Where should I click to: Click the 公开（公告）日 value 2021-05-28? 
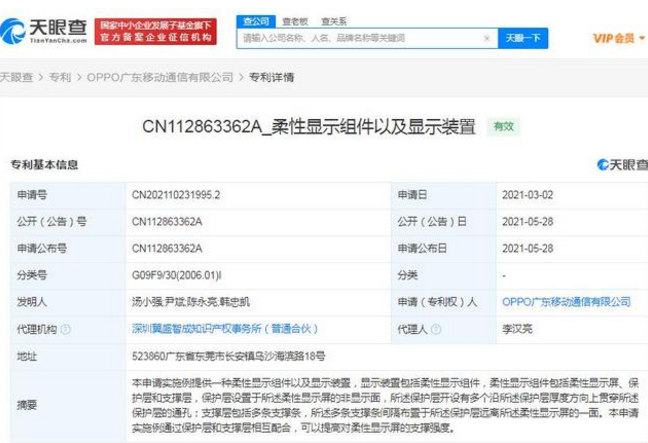point(528,222)
